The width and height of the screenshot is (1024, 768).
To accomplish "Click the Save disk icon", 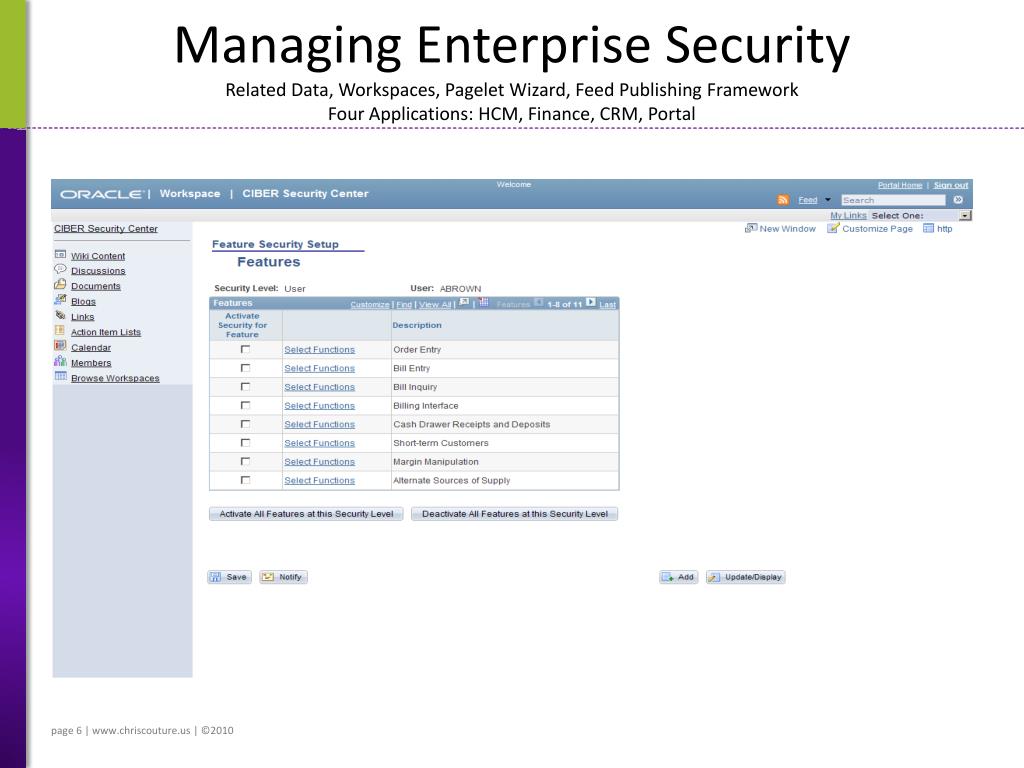I will point(216,577).
